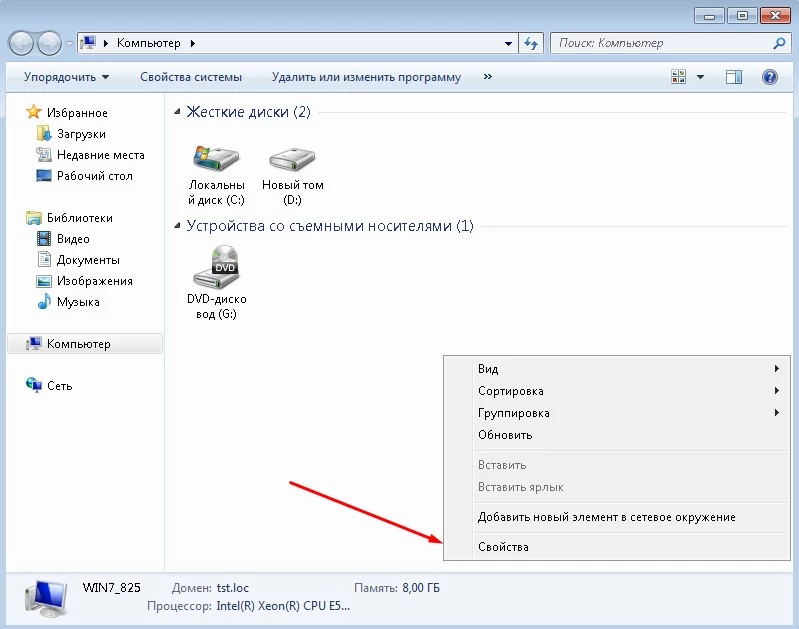The height and width of the screenshot is (629, 799).
Task: Open the view options dropdown arrow
Action: tap(701, 77)
